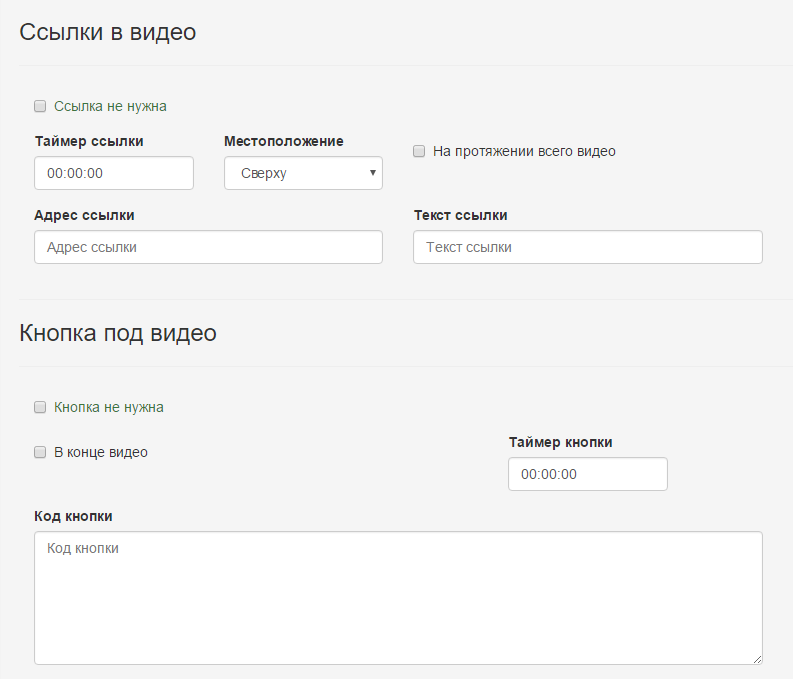This screenshot has height=679, width=793.
Task: Click the 'Адрес ссылки' field label
Action: click(x=84, y=215)
